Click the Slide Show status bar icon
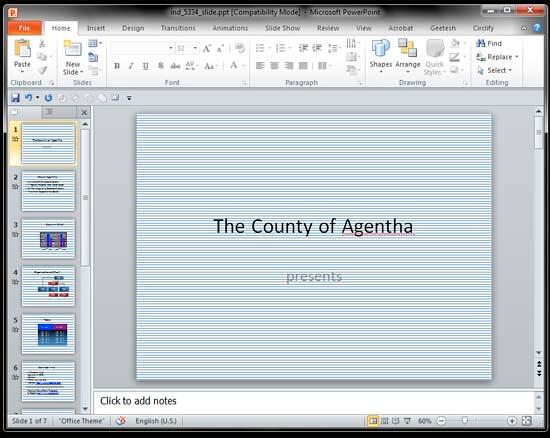Image resolution: width=550 pixels, height=438 pixels. [407, 420]
